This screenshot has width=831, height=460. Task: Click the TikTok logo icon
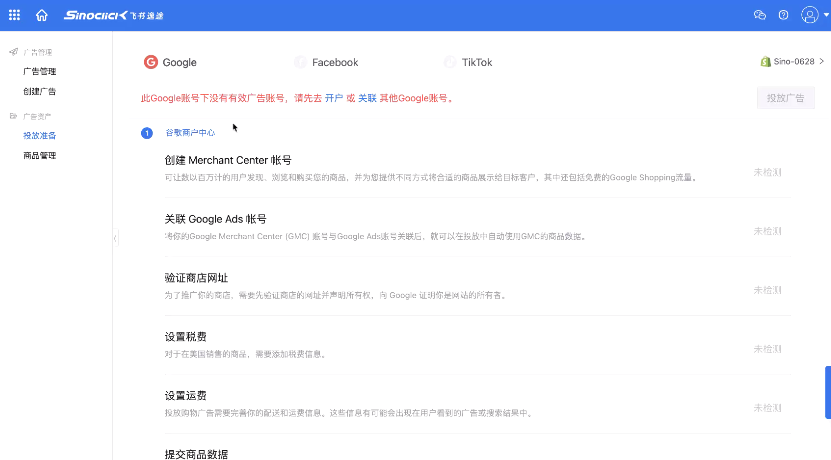click(450, 62)
